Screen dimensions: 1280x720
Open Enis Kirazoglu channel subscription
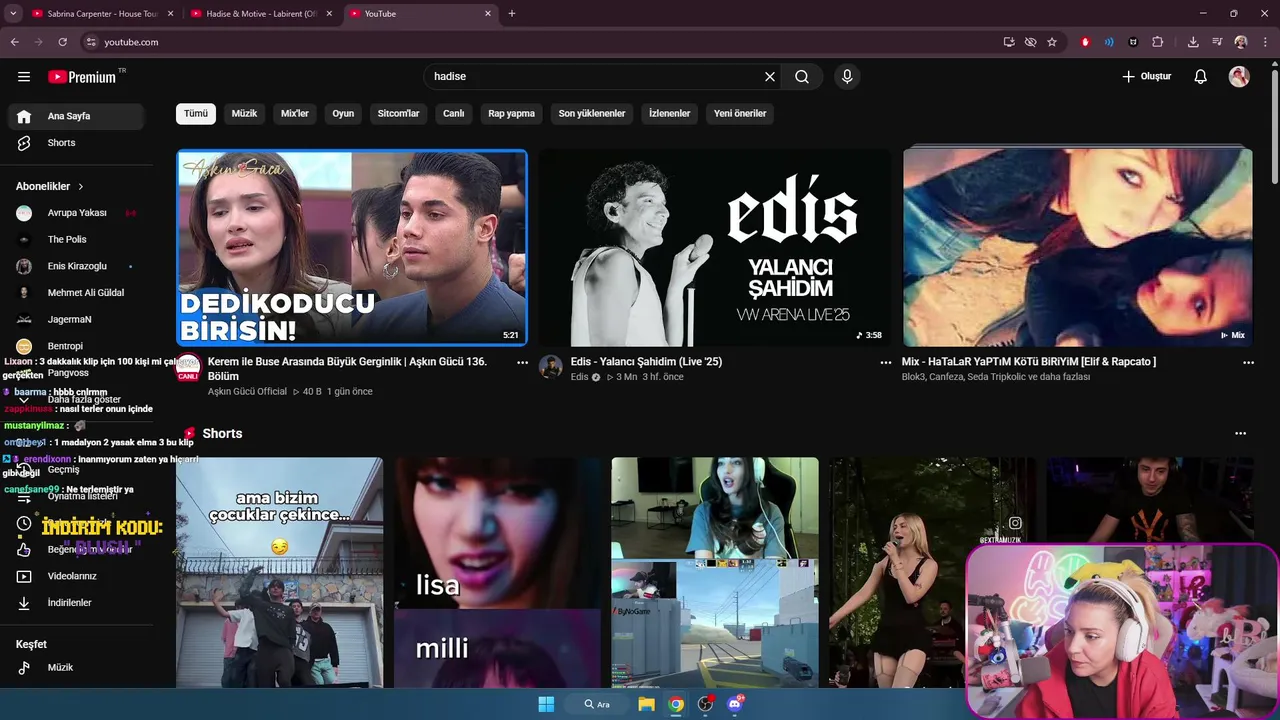click(76, 266)
